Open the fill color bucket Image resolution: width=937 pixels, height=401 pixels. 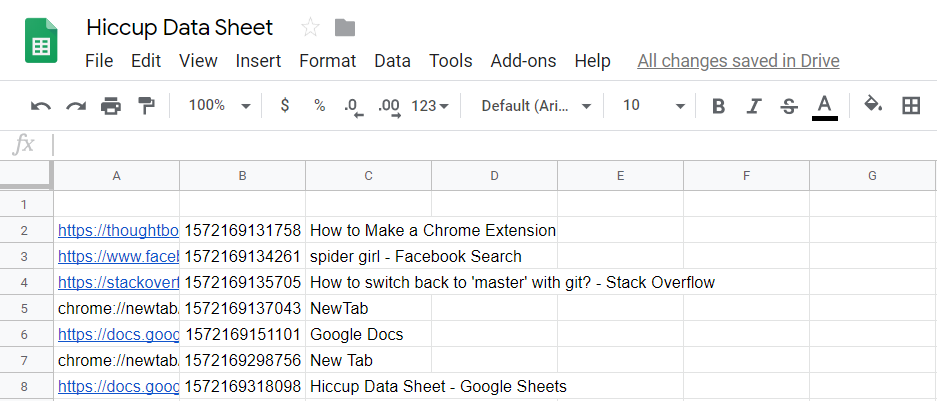point(873,105)
